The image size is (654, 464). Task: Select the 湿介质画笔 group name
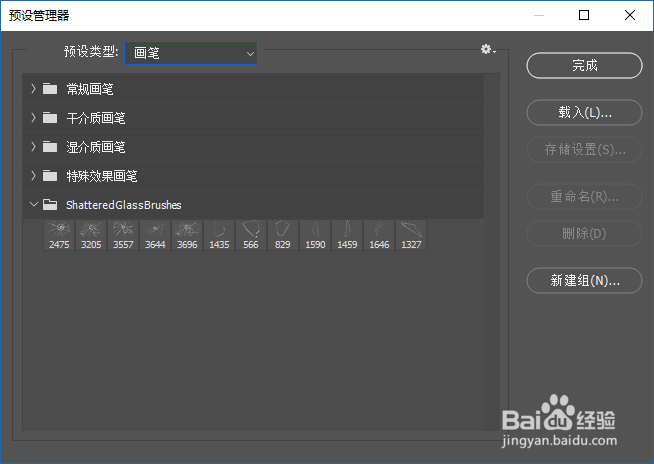[96, 147]
